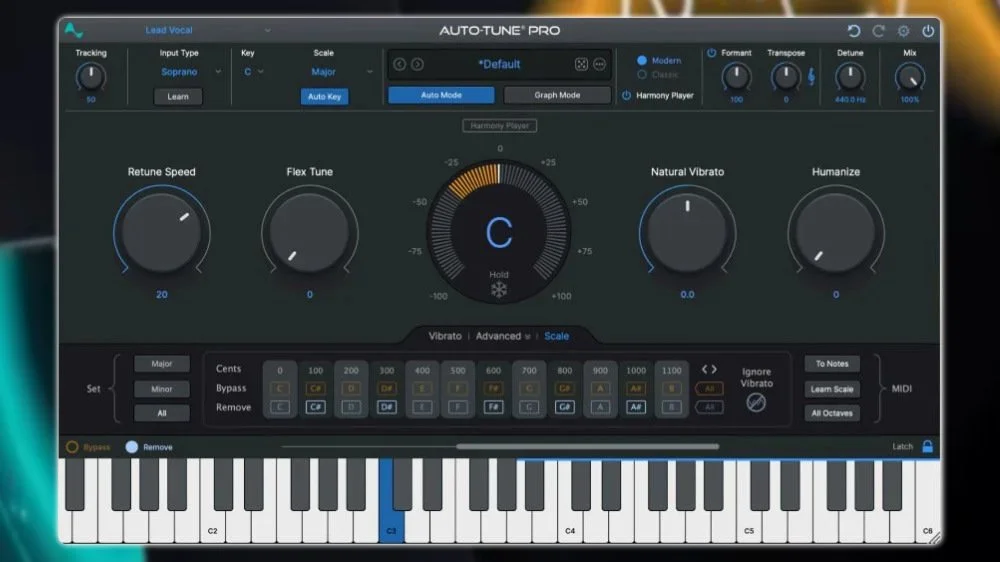Open the settings gear icon
1000x562 pixels.
pyautogui.click(x=903, y=31)
